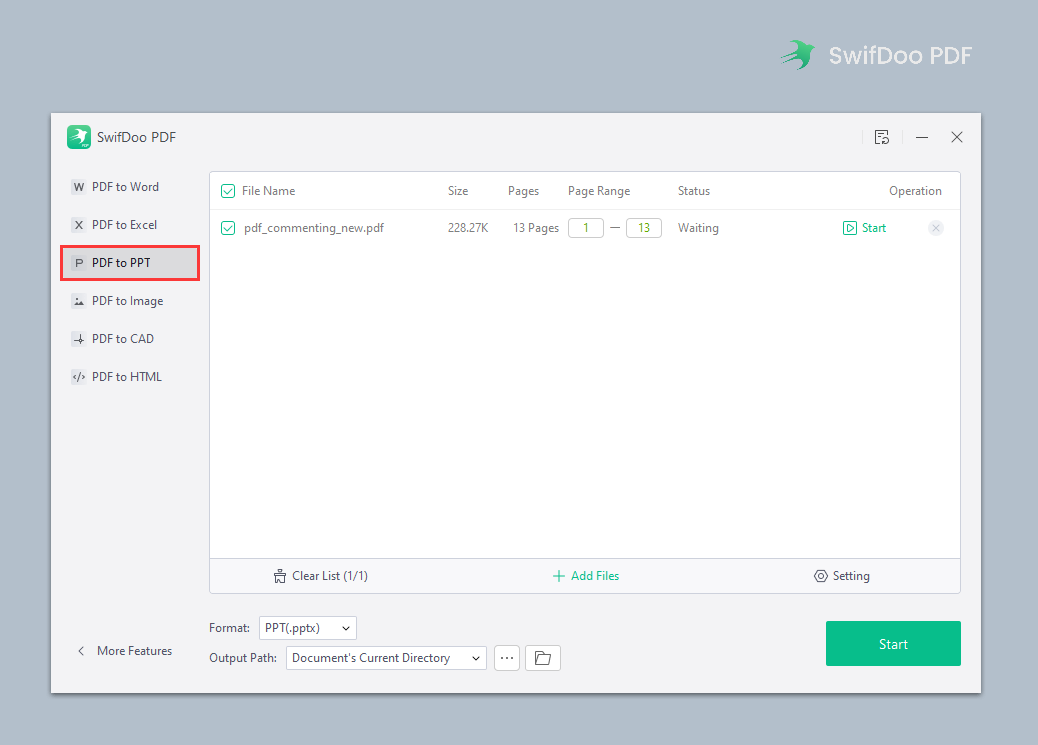
Task: Click the end page range field showing 13
Action: [644, 228]
